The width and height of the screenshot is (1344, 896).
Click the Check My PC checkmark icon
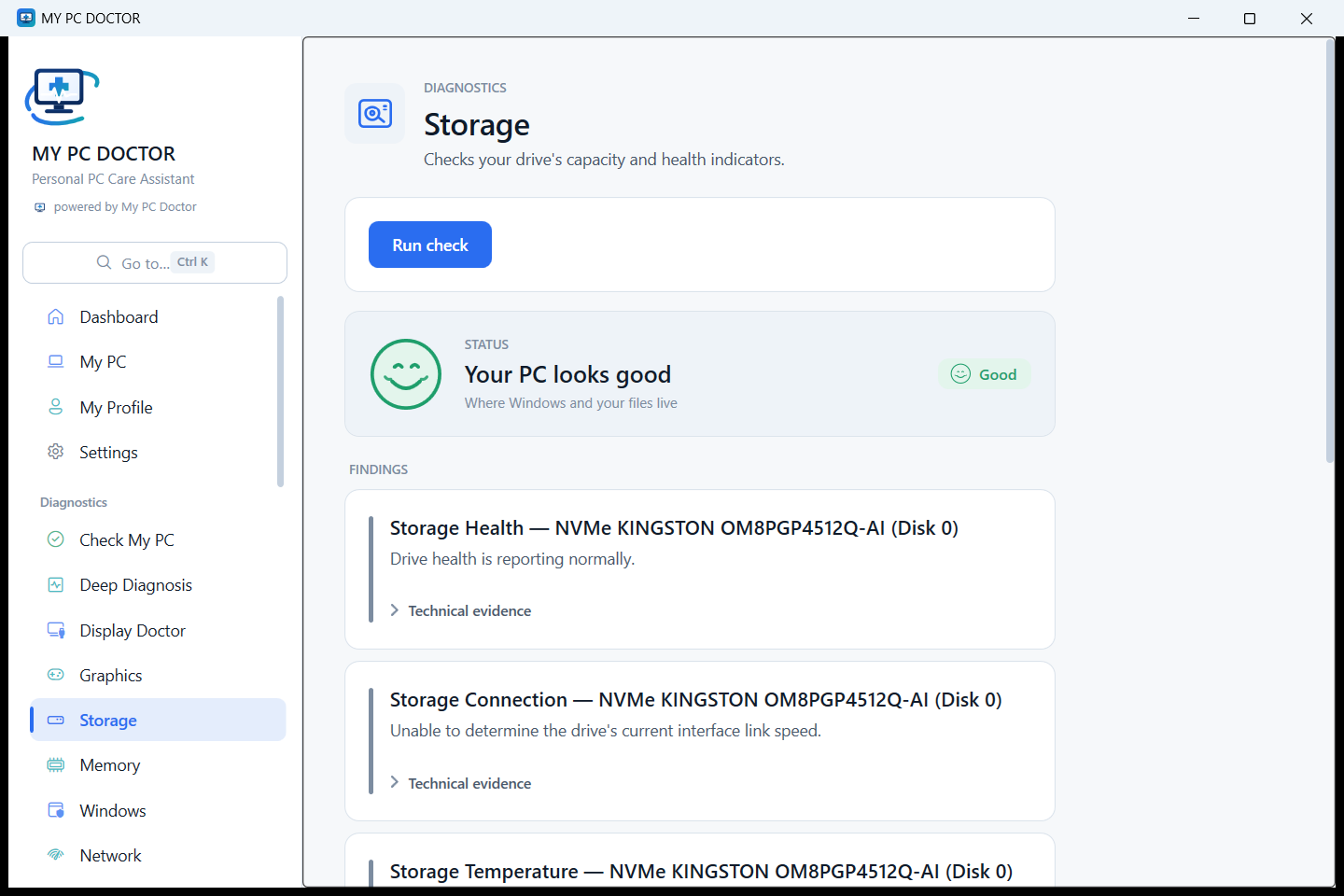pyautogui.click(x=56, y=539)
